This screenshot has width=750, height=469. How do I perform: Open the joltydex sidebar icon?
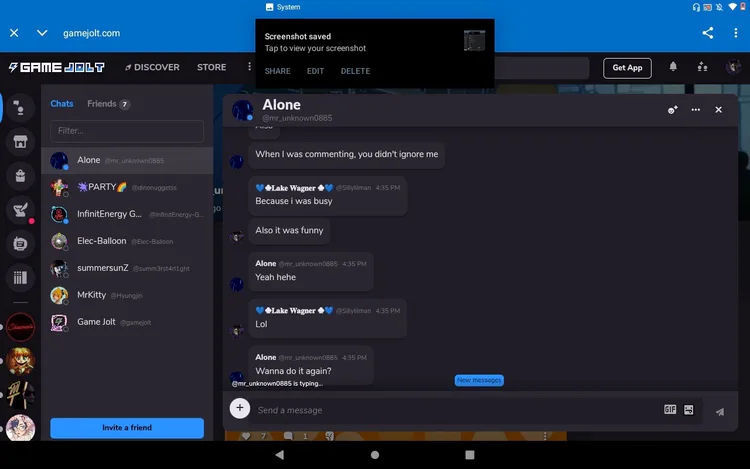20,244
